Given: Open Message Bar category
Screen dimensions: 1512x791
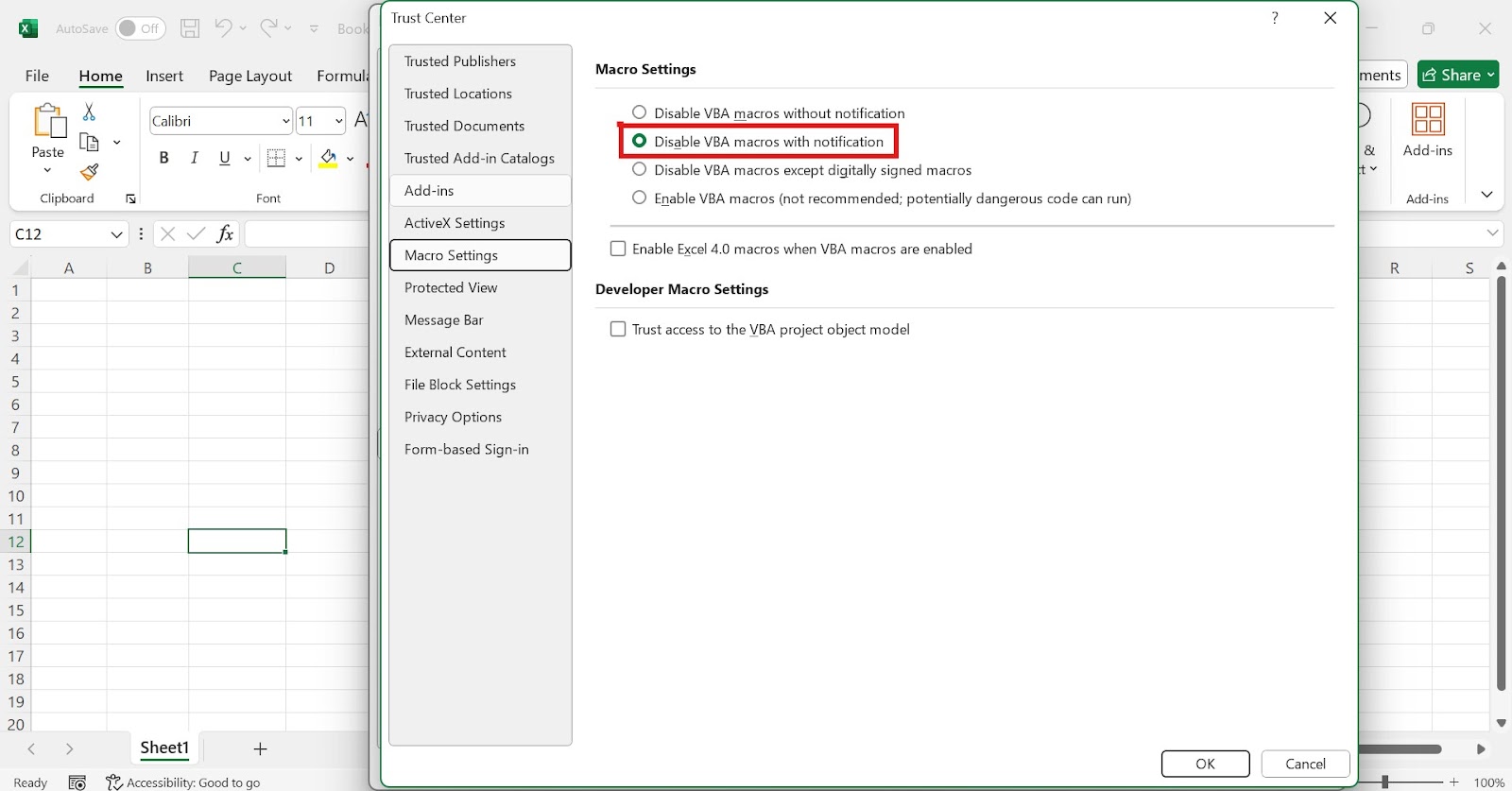Looking at the screenshot, I should 480,319.
